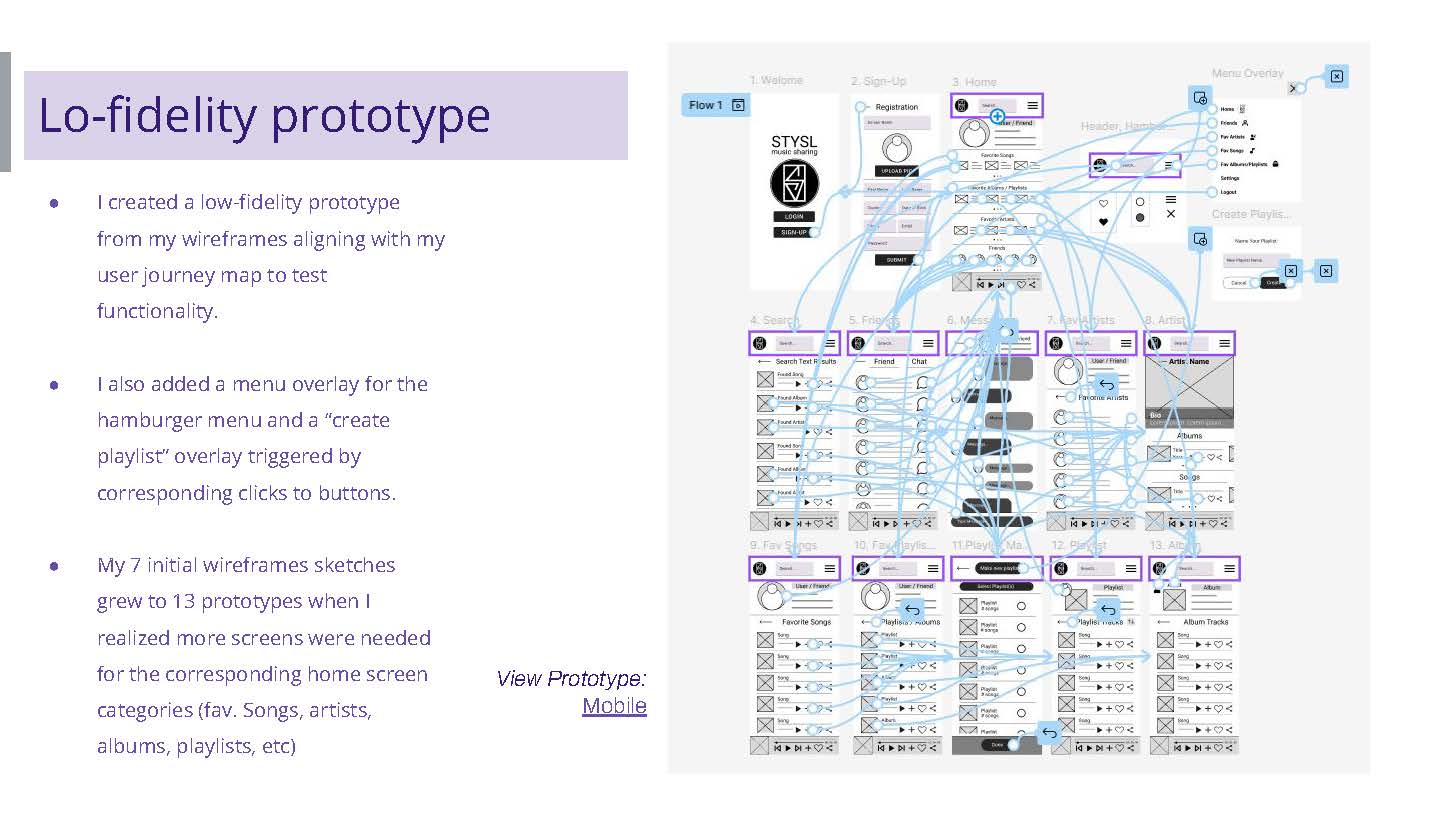This screenshot has width=1450, height=816.
Task: Select fifth playlist radio on Playlist Manager
Action: click(x=1021, y=692)
